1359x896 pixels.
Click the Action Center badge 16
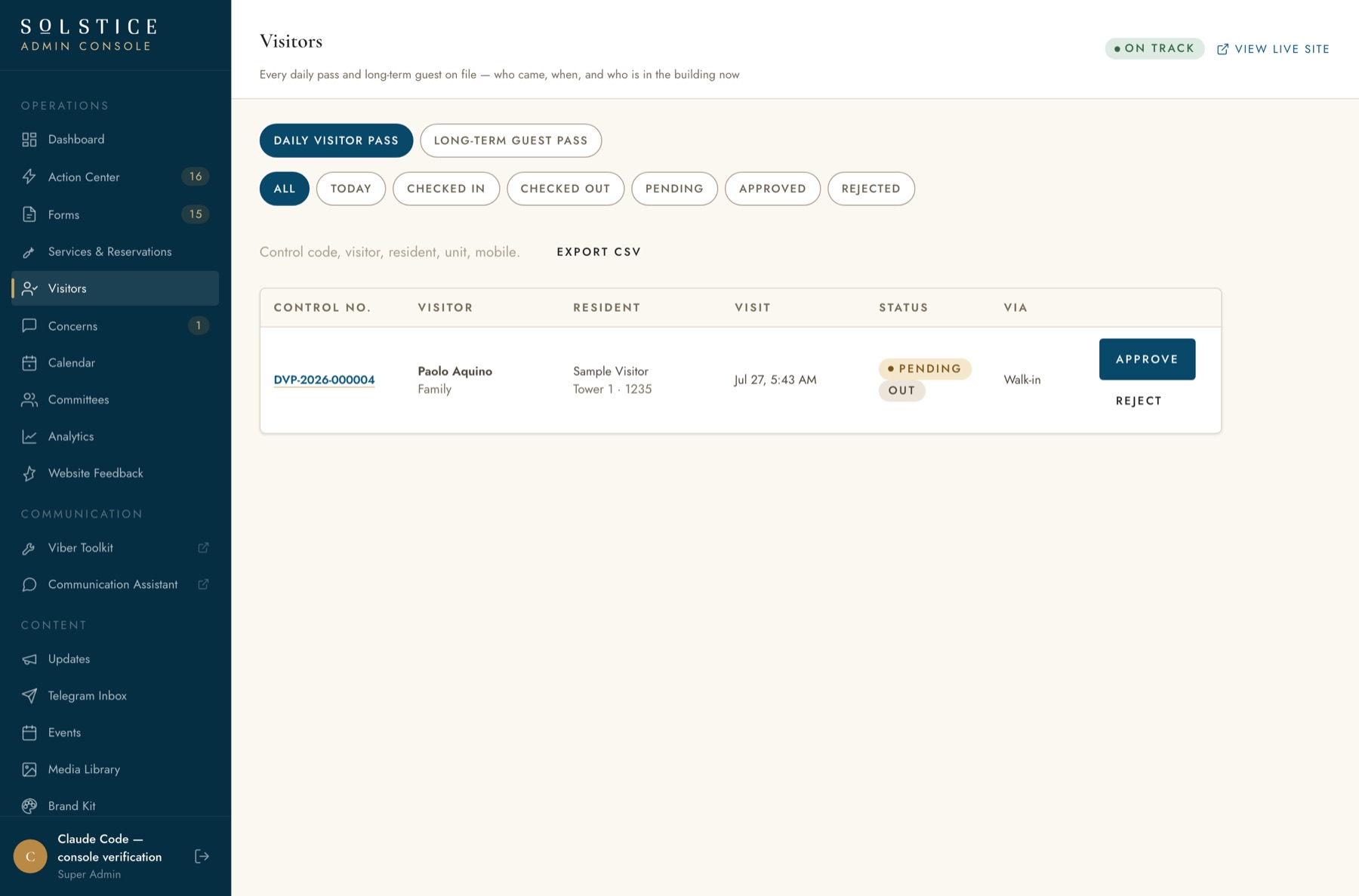(x=196, y=177)
